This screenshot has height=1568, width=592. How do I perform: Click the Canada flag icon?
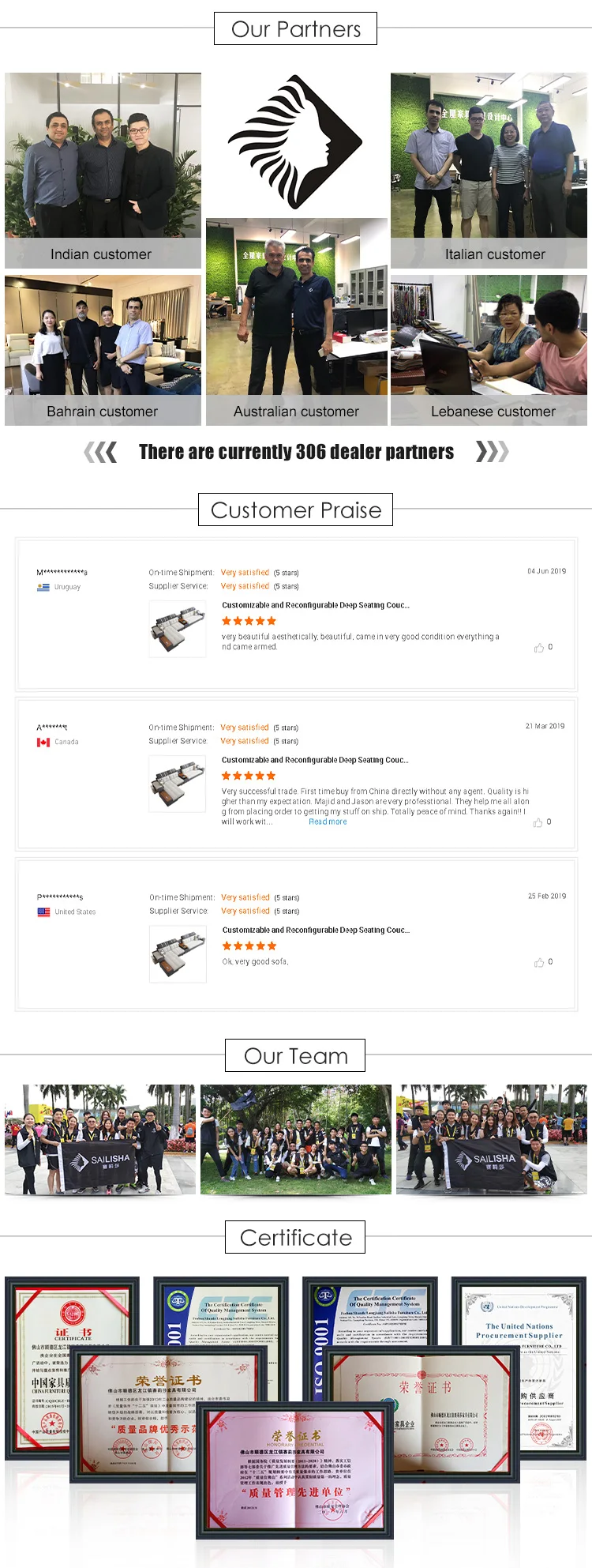tap(43, 742)
